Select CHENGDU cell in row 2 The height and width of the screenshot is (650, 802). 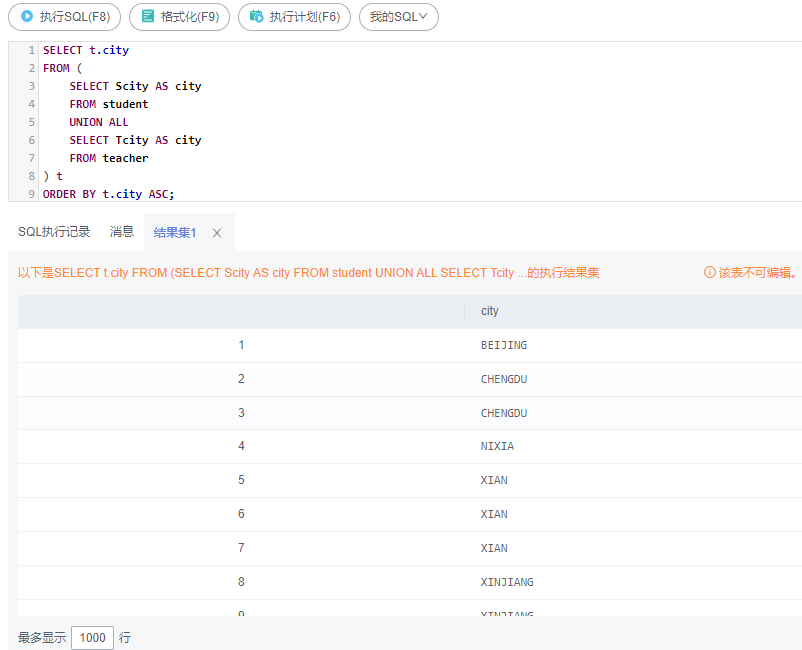point(504,379)
